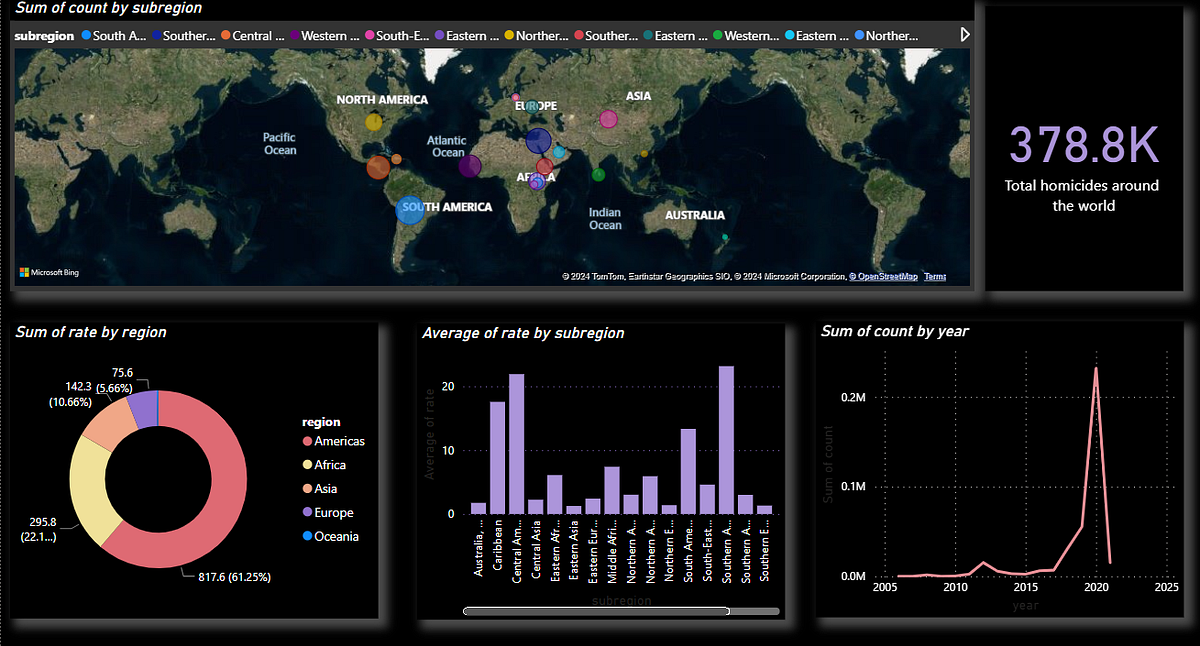Click the Microsoft Bing logo on the map
This screenshot has height=646, width=1200.
click(49, 271)
